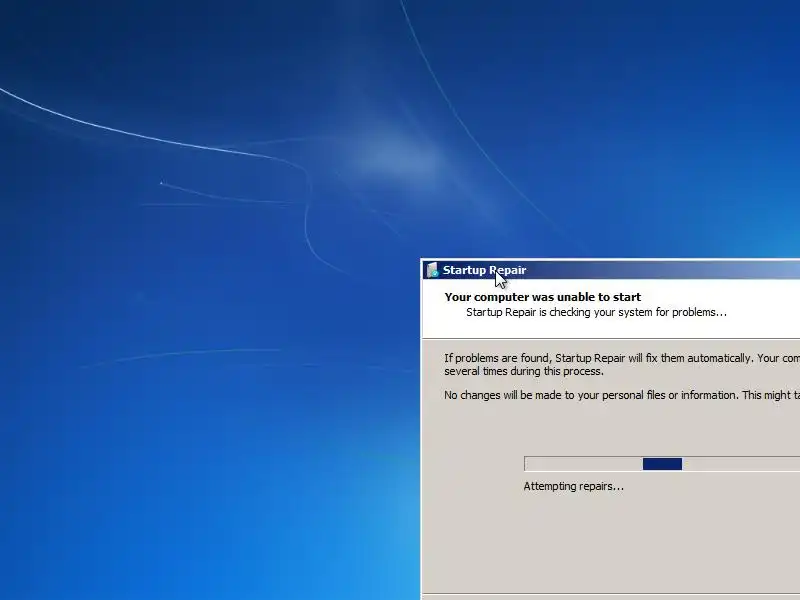Click the repair progress bar
Viewport: 800px width, 600px height.
point(662,464)
